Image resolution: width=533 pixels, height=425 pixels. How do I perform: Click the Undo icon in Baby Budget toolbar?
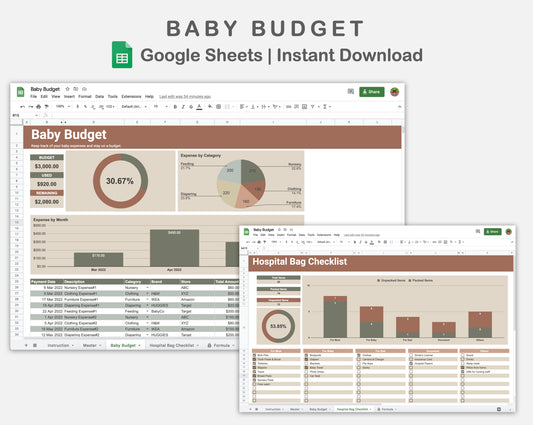(x=22, y=107)
